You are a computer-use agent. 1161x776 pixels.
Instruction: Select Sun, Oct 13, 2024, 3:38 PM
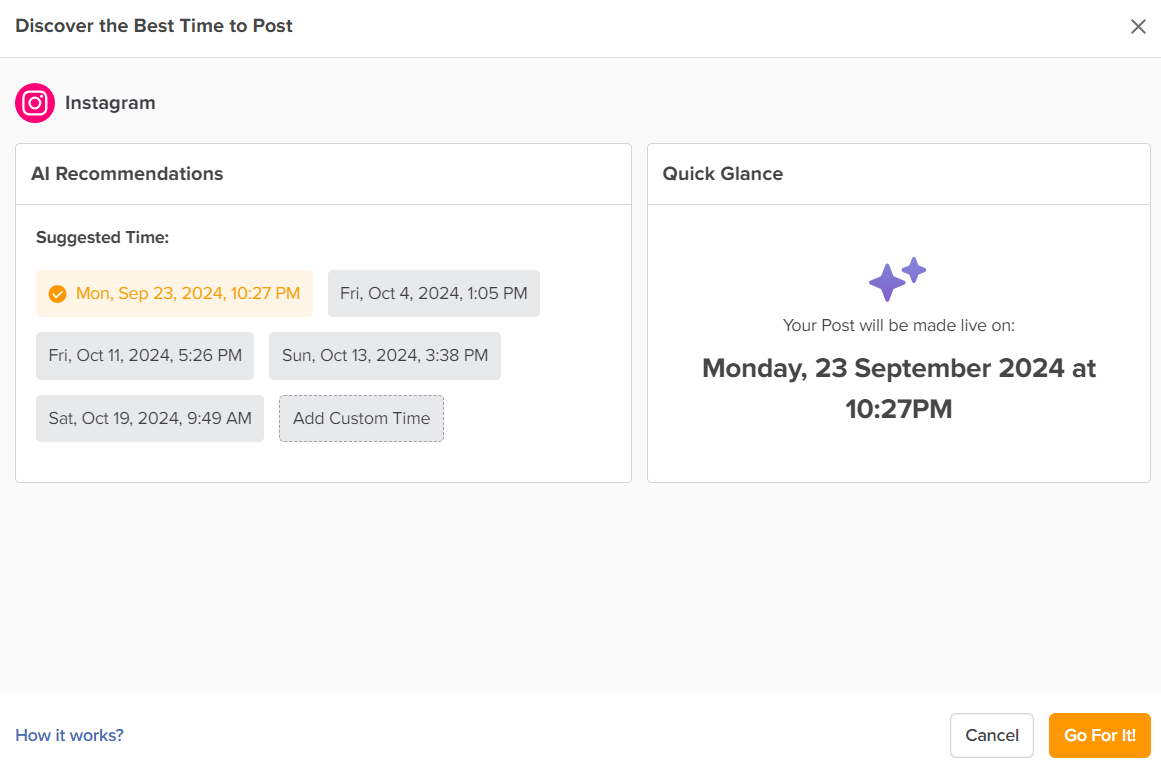pos(384,355)
